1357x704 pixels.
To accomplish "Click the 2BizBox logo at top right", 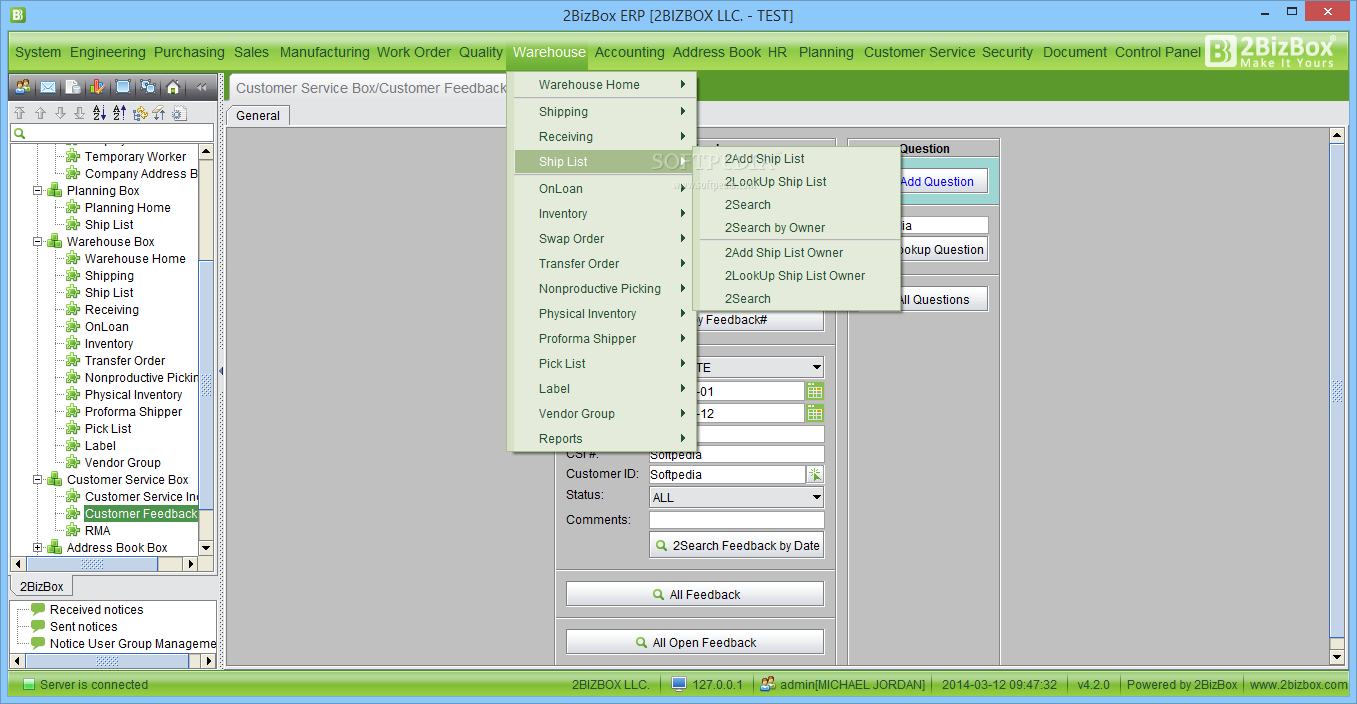I will pos(1271,51).
